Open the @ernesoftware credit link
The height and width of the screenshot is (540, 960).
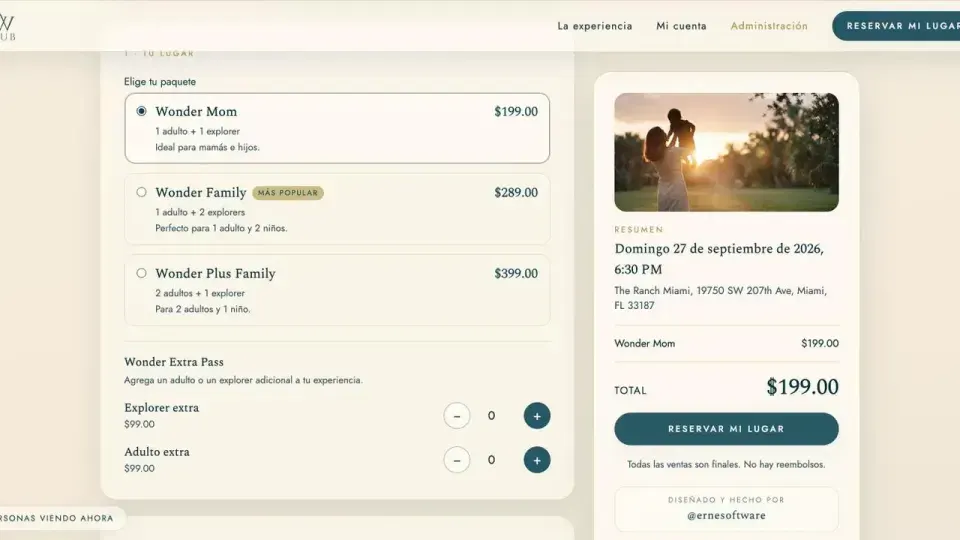(726, 516)
